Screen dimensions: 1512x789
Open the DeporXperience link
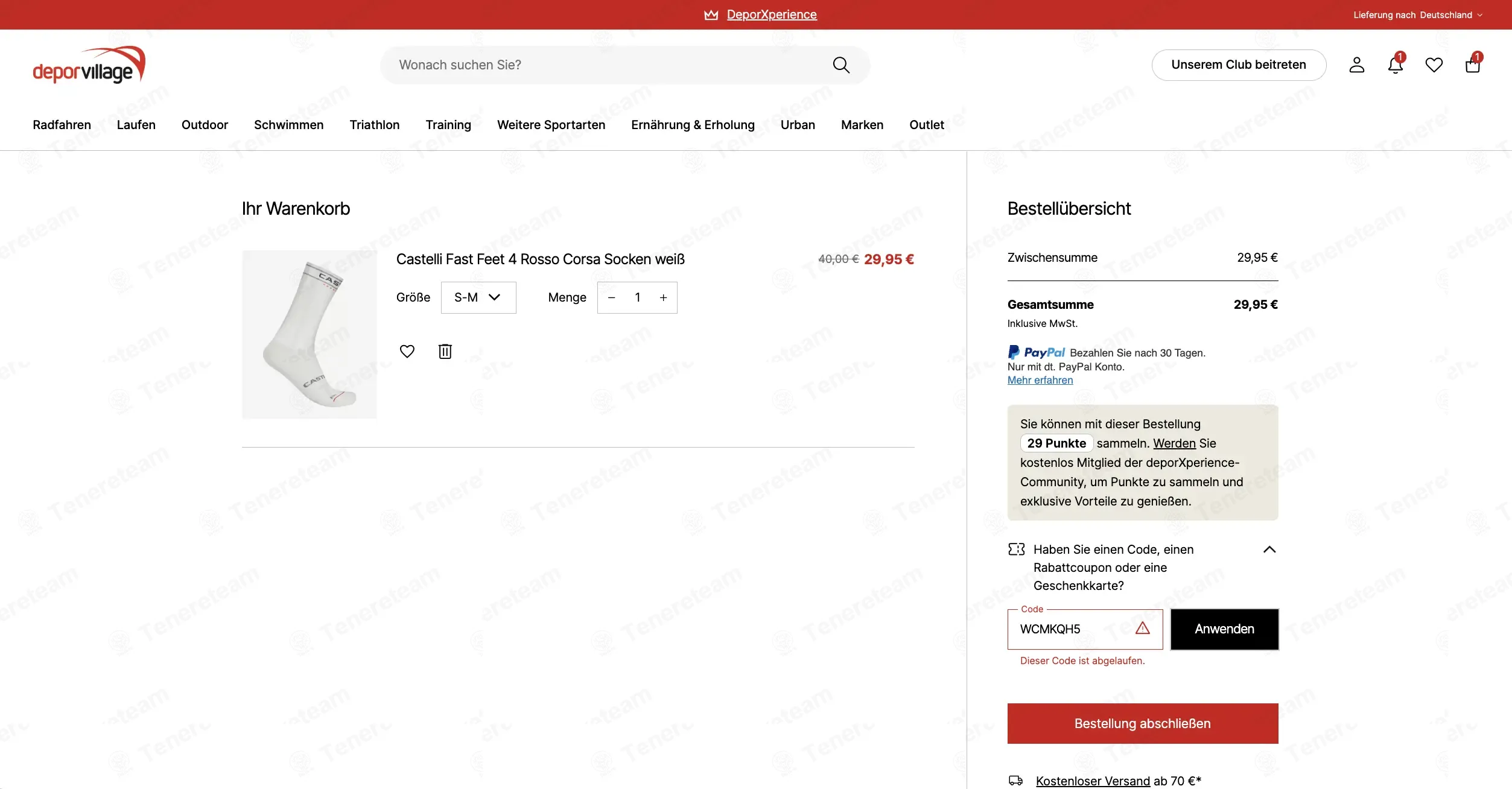[772, 14]
